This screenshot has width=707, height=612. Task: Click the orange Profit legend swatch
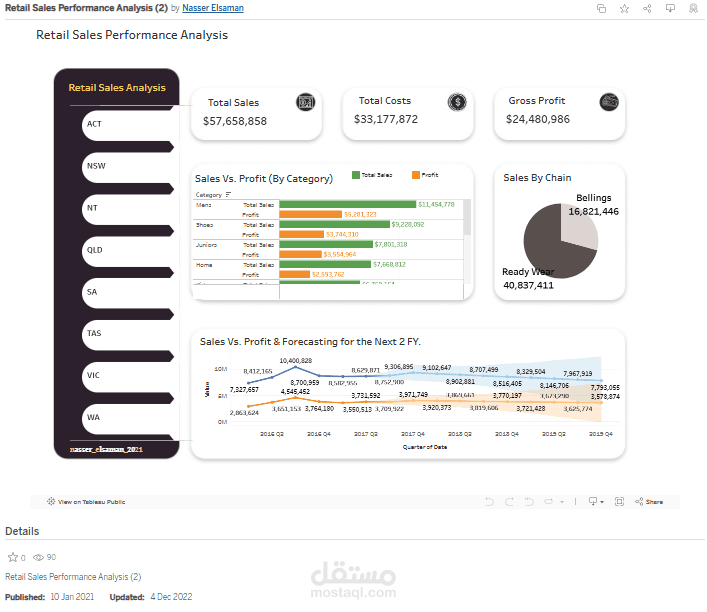(416, 175)
